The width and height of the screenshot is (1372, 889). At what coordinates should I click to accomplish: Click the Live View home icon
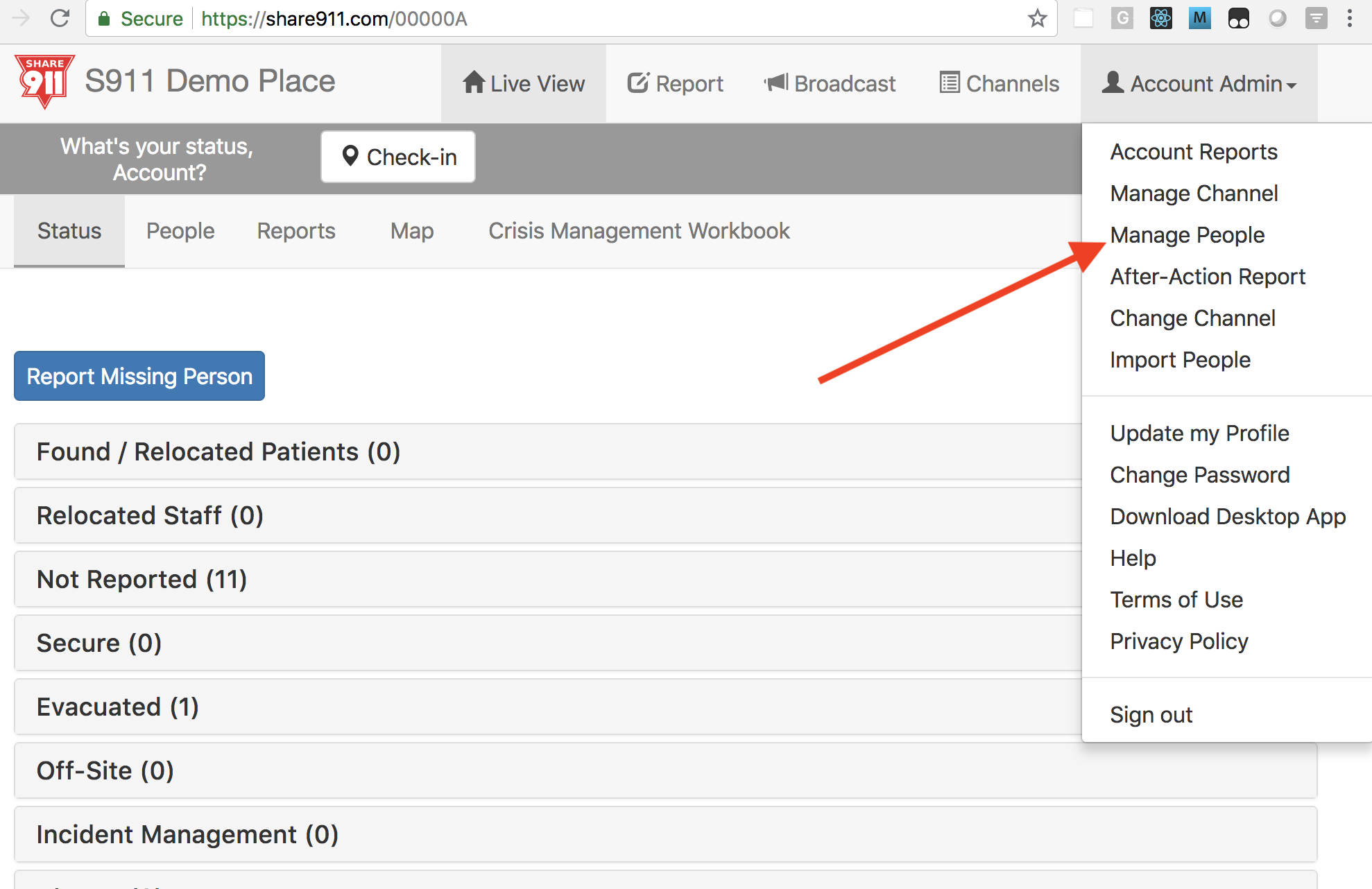pos(474,83)
